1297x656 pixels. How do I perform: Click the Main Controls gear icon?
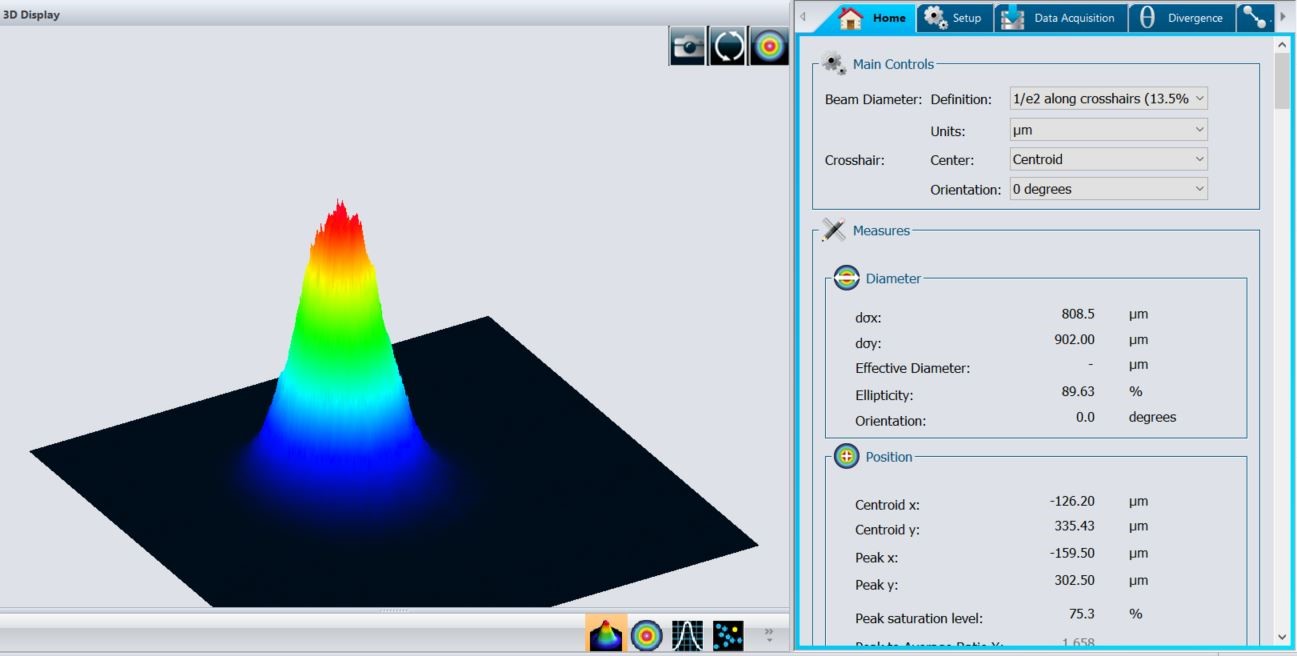[831, 63]
